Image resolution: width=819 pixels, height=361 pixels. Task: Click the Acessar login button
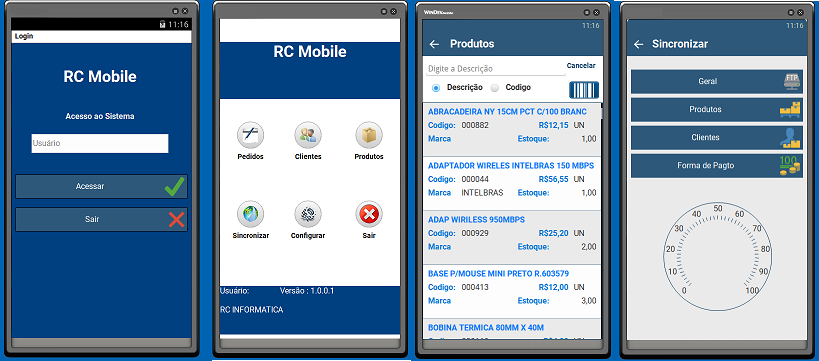pos(101,187)
